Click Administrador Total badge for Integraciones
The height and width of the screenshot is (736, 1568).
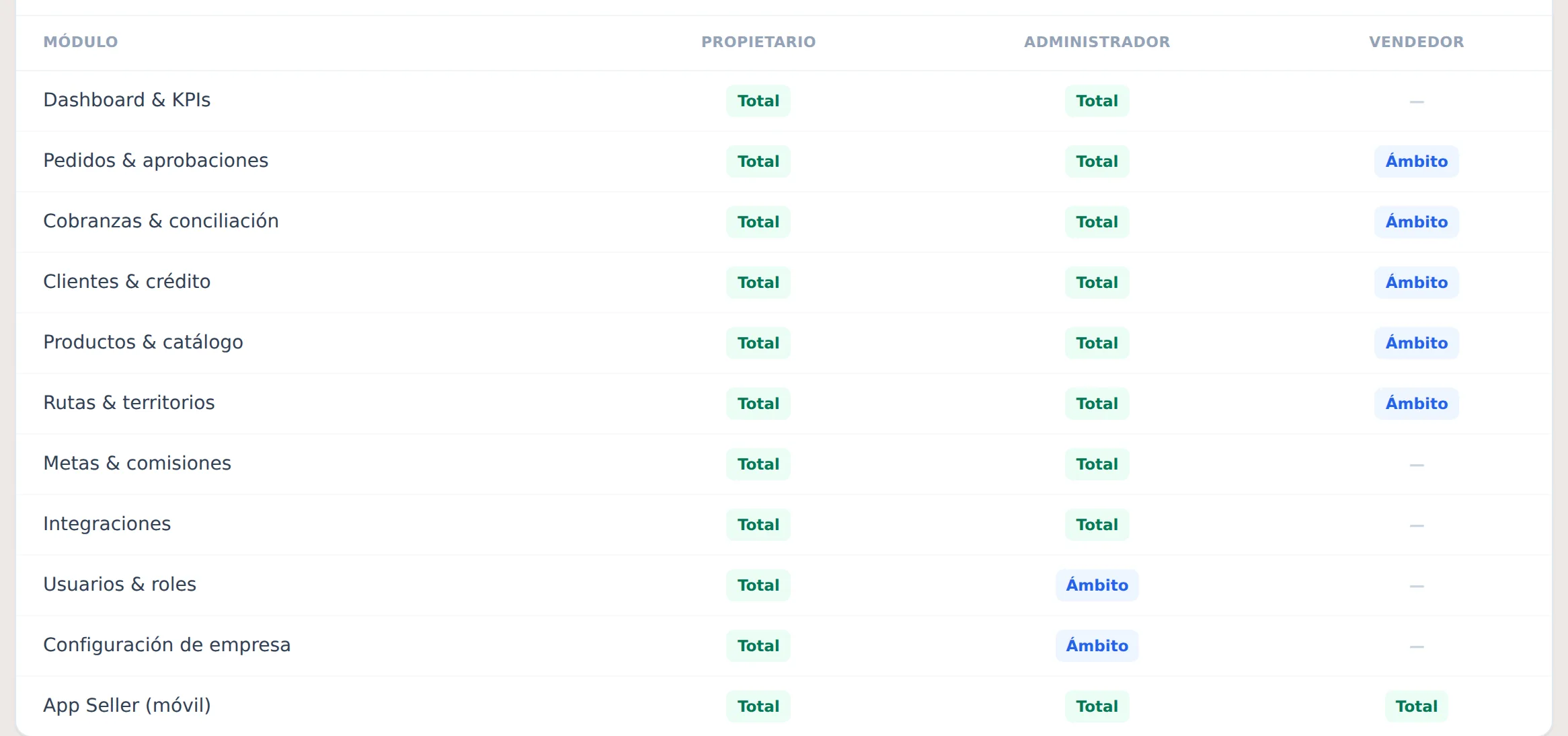[x=1097, y=525]
